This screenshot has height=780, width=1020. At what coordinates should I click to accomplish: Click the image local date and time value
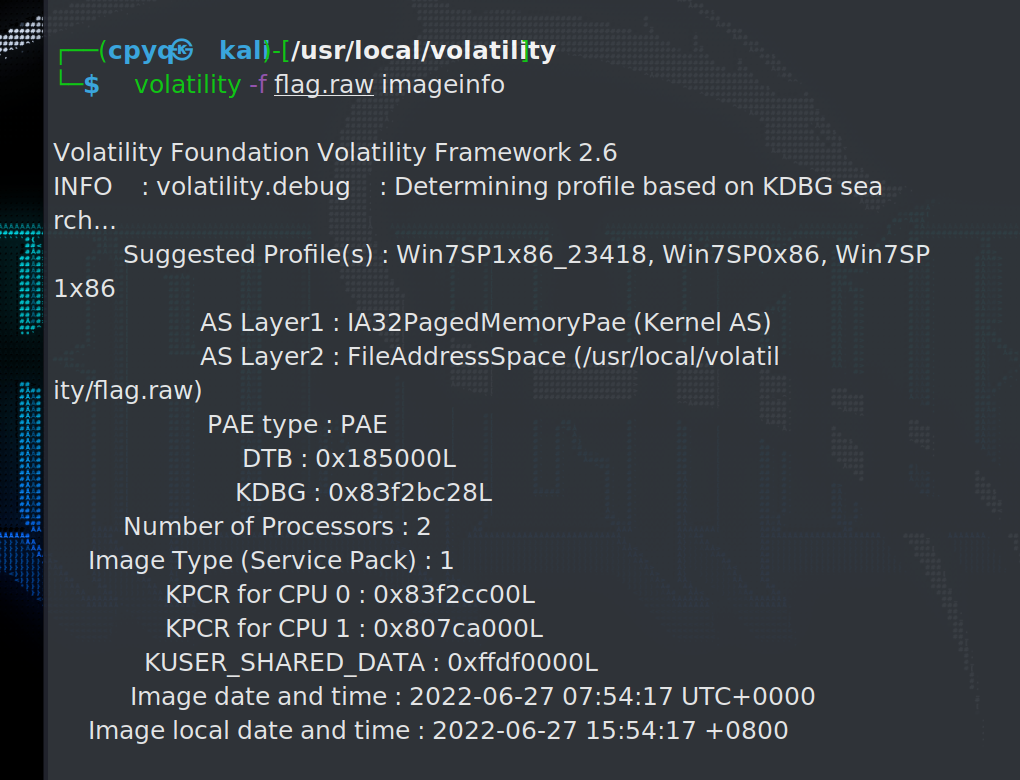(x=610, y=731)
